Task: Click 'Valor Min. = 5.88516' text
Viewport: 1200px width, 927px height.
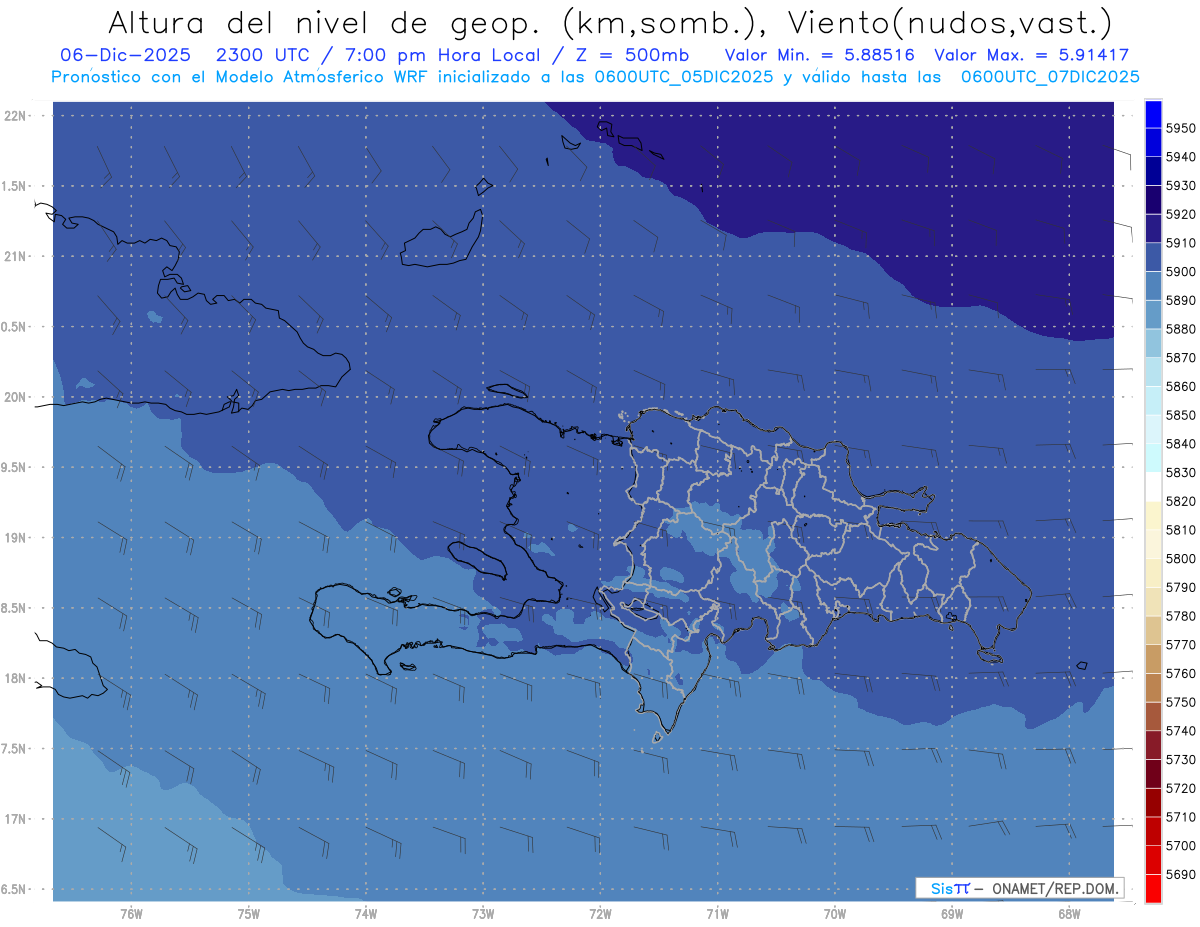Action: point(819,55)
